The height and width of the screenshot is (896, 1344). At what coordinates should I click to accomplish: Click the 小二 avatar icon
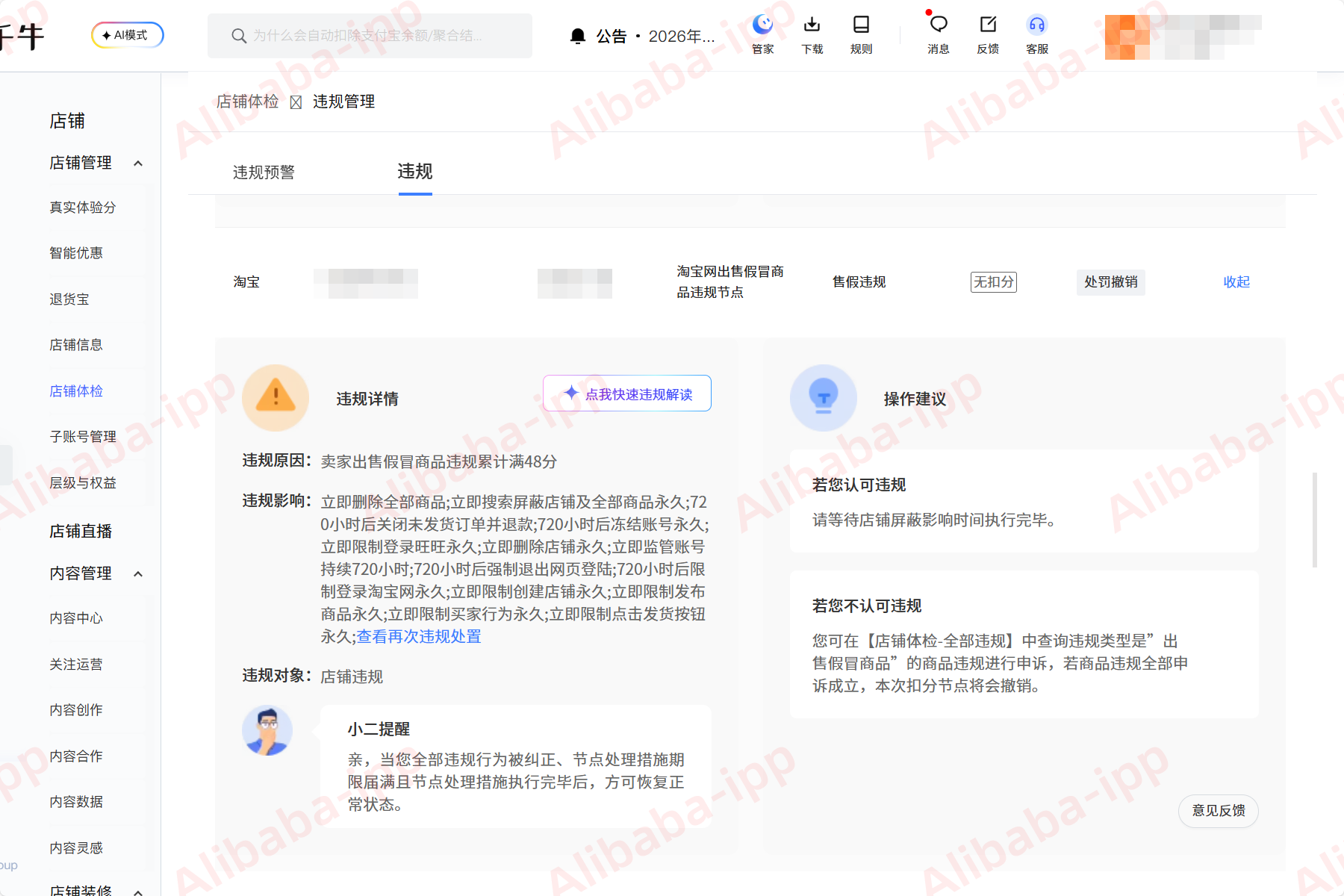click(x=267, y=730)
